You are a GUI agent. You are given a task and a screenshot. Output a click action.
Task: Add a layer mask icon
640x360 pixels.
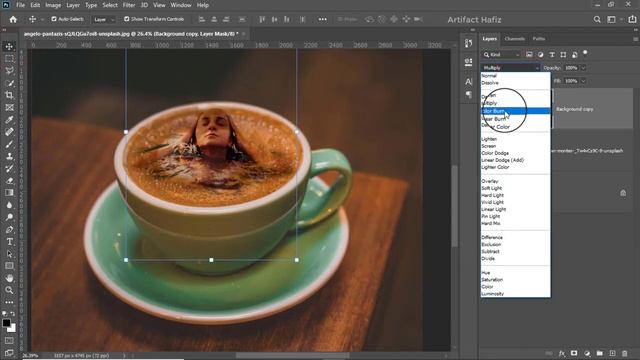(574, 353)
